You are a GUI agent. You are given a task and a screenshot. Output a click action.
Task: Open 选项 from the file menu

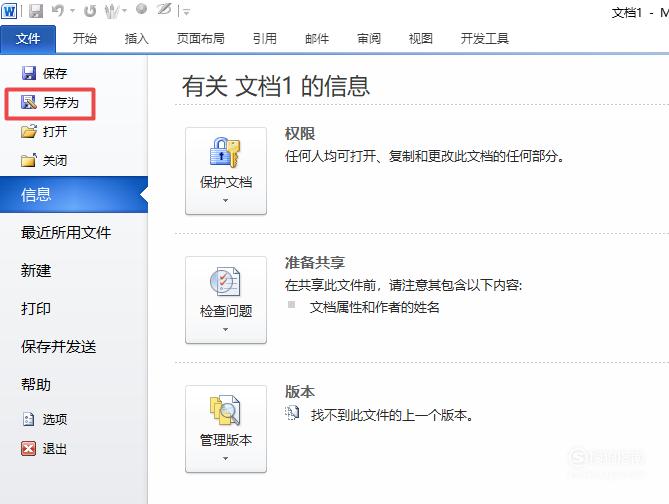[x=55, y=420]
